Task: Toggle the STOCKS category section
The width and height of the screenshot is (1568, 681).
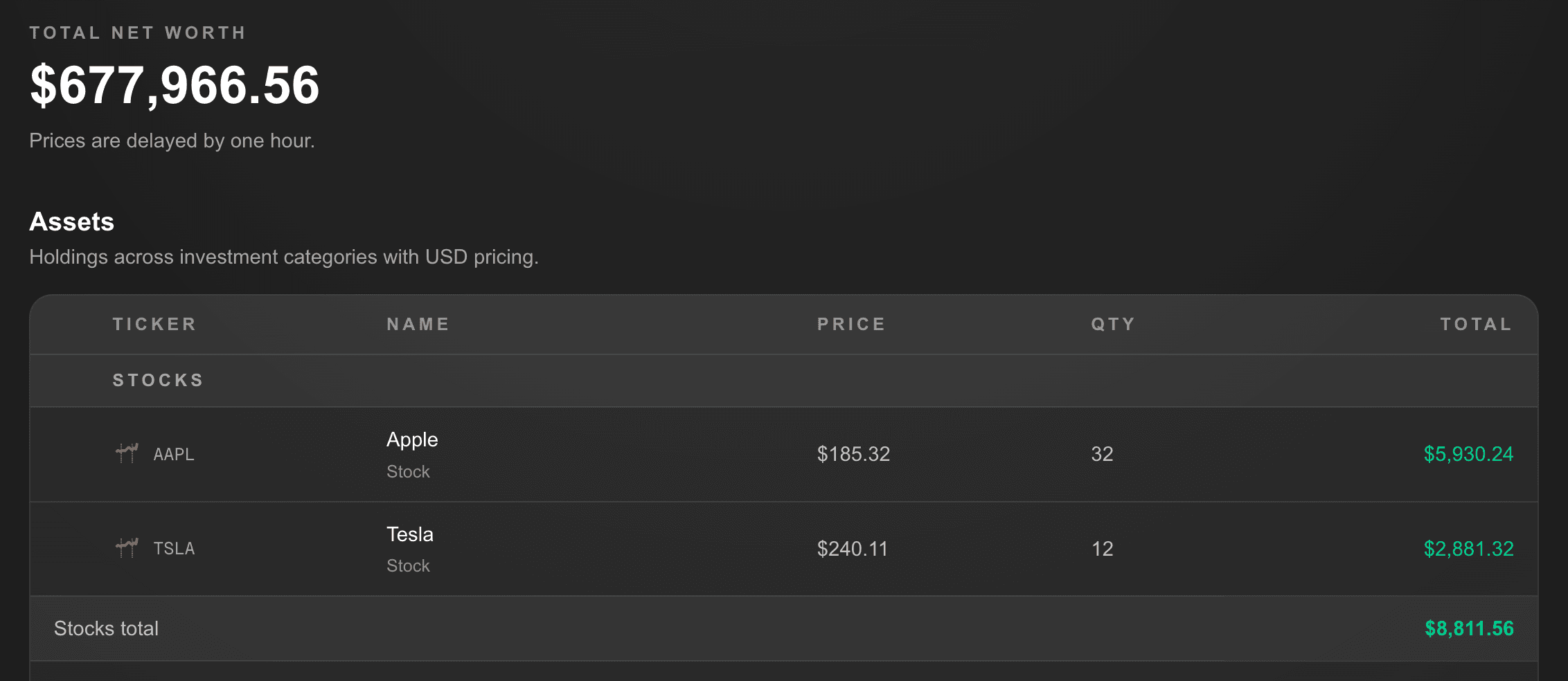Action: [158, 379]
